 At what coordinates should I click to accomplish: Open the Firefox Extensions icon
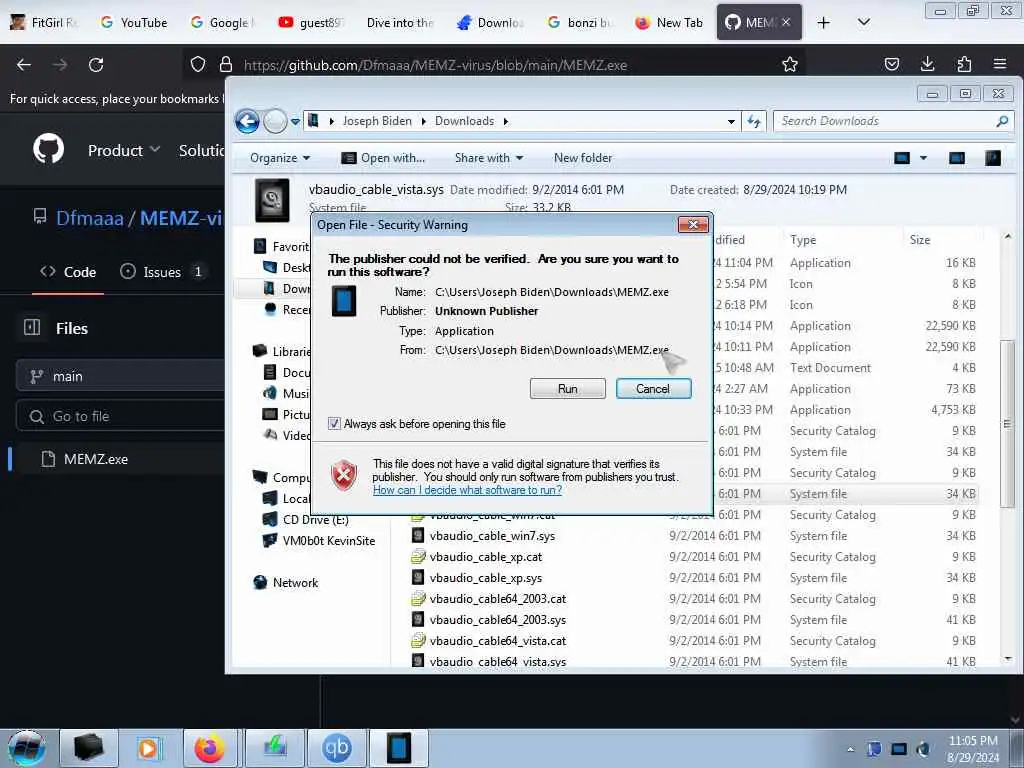coord(964,65)
